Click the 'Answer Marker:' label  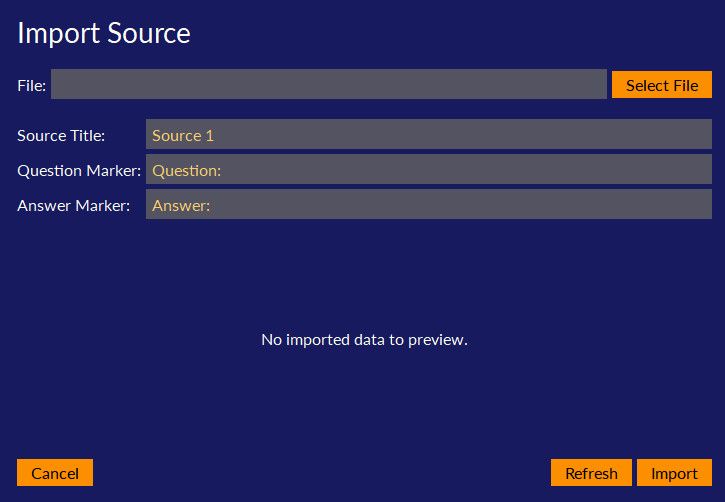tap(73, 205)
